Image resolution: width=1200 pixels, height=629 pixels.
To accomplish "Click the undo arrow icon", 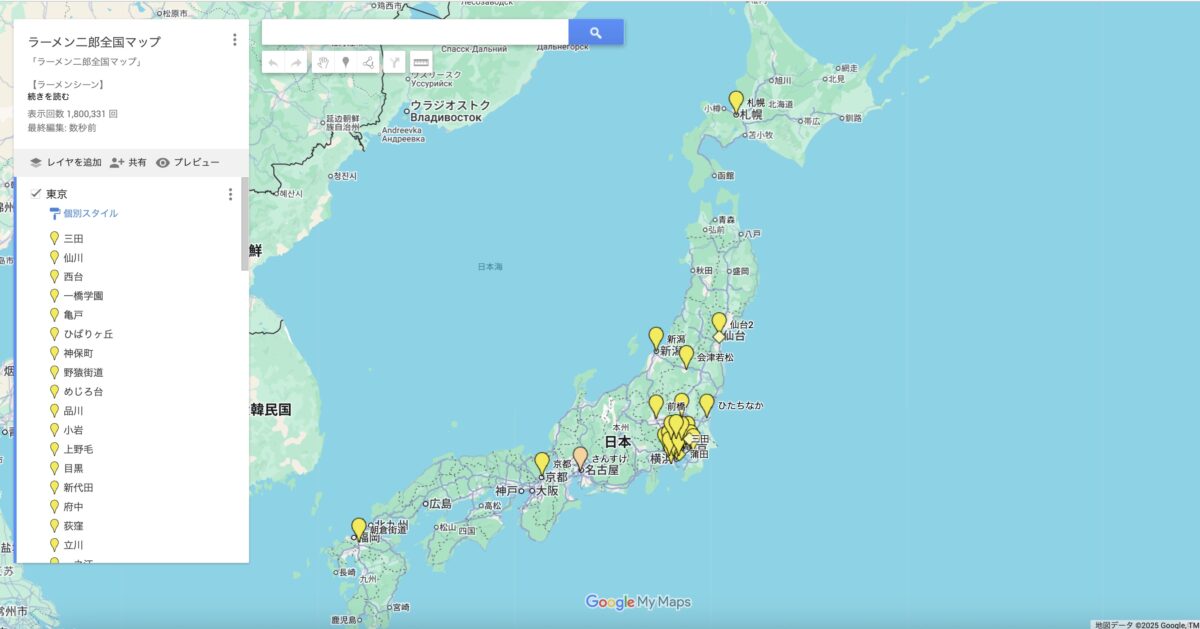I will [x=274, y=63].
